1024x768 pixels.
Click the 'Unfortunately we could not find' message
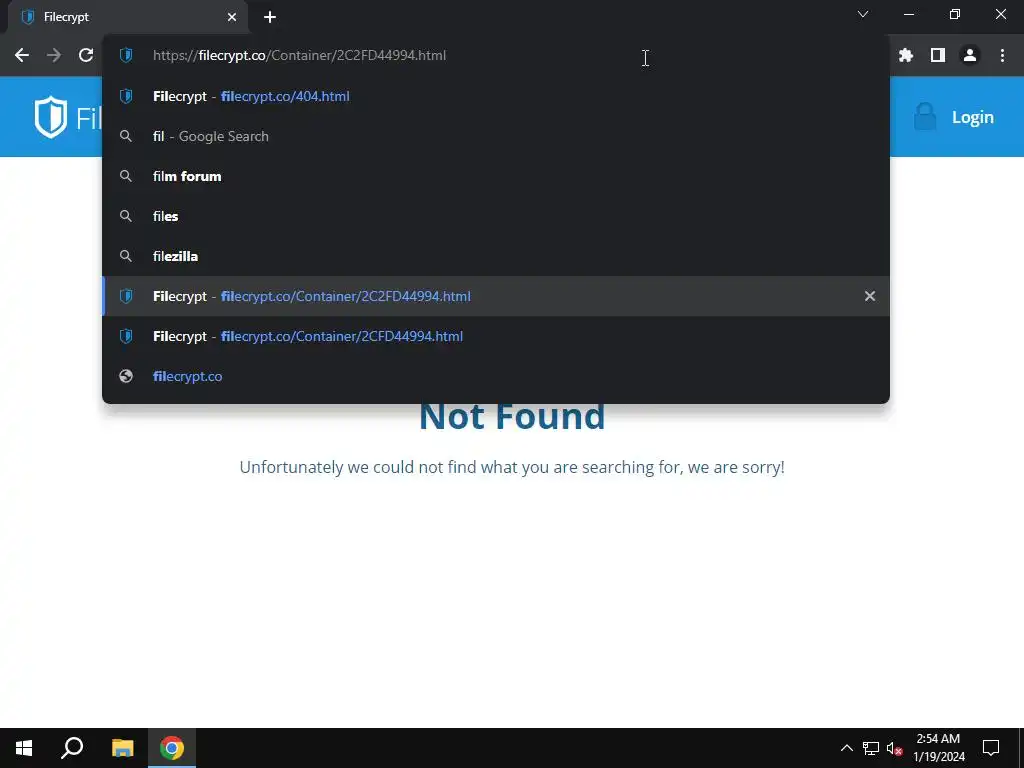pyautogui.click(x=512, y=468)
